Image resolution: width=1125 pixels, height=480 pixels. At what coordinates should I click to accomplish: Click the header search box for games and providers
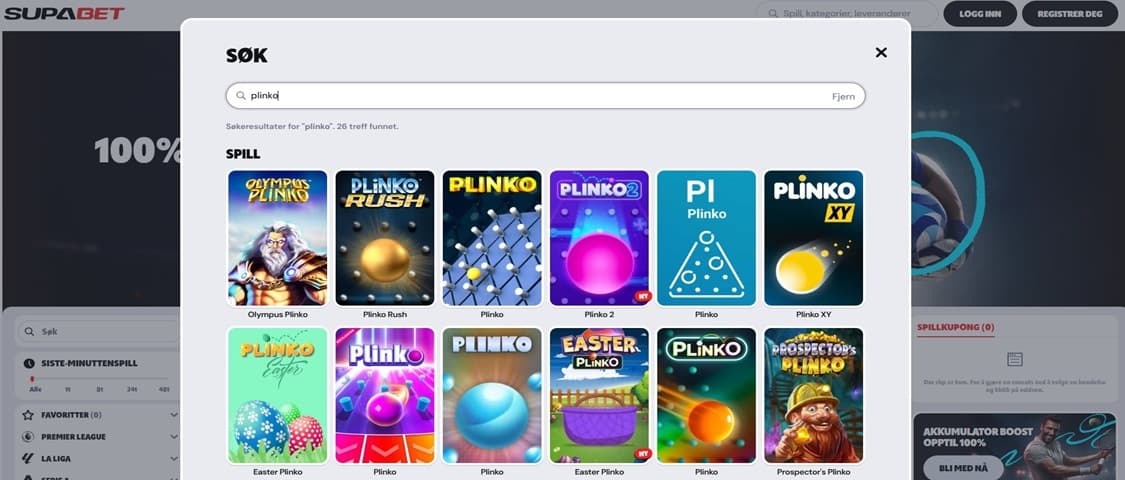pos(847,14)
